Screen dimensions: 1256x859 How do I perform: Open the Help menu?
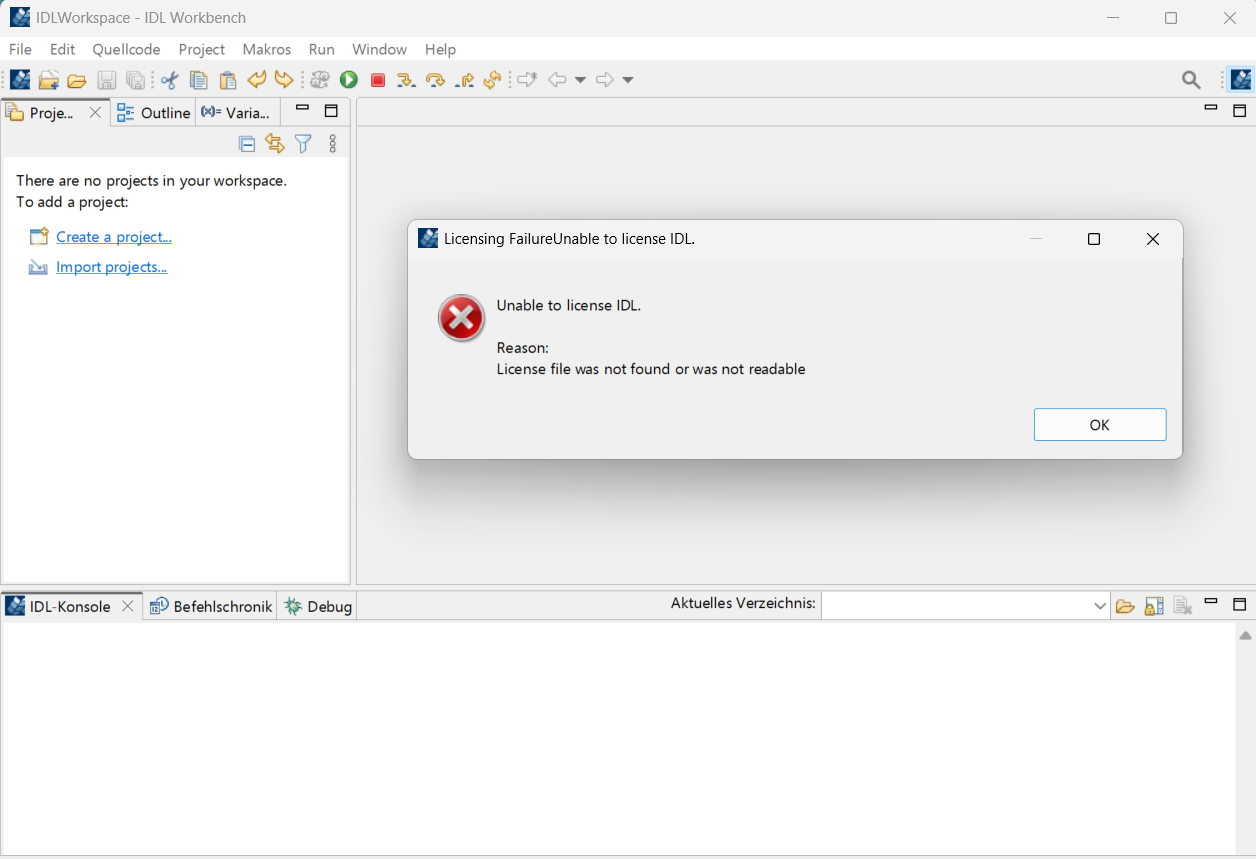click(x=440, y=49)
